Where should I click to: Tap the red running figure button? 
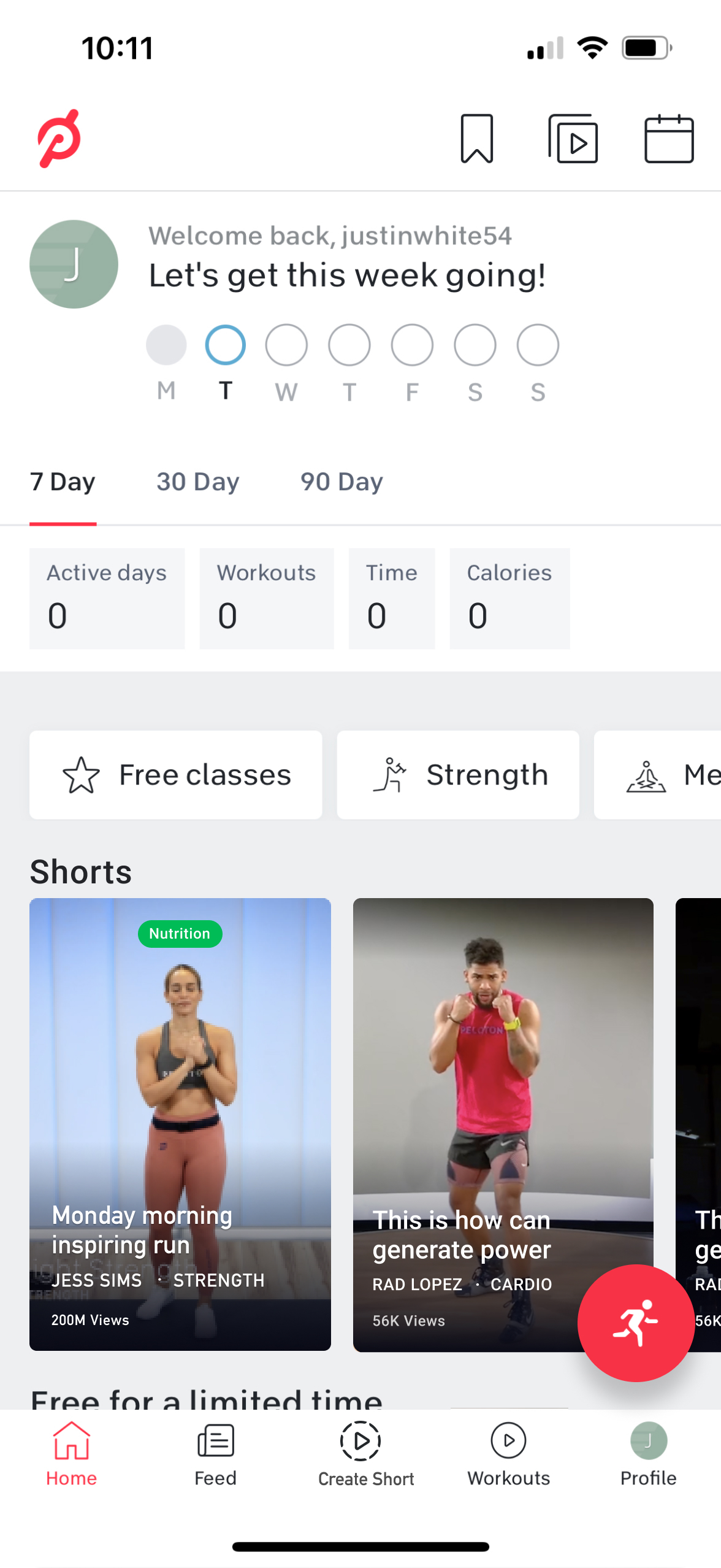(635, 1323)
